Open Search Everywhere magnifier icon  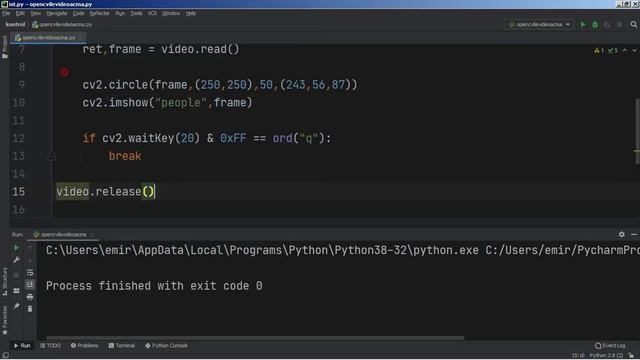click(633, 24)
